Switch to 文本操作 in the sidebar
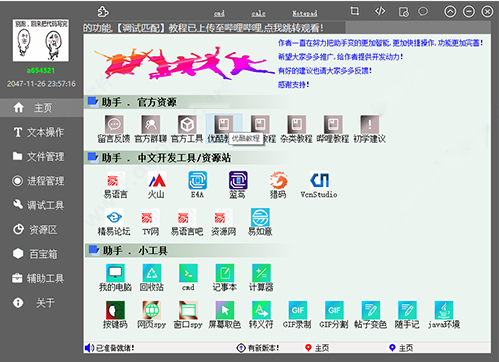Viewport: 499px width, 362px height. [41, 132]
